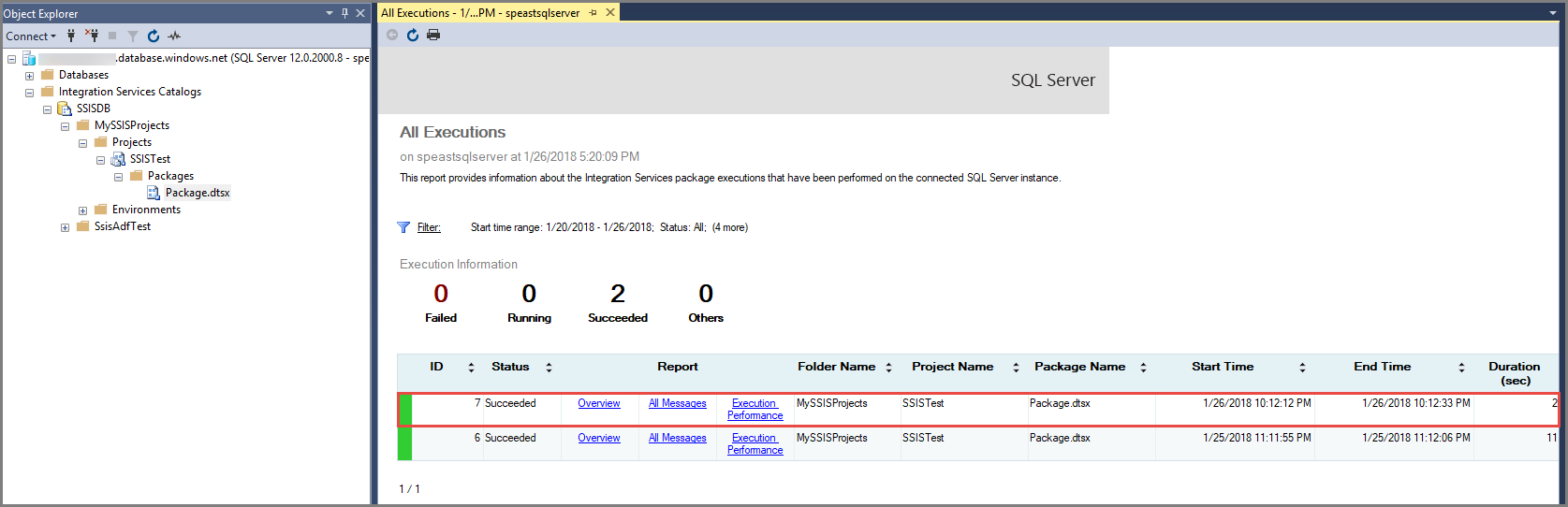The height and width of the screenshot is (507, 1568).
Task: Open All Messages for execution ID 6
Action: click(x=678, y=438)
